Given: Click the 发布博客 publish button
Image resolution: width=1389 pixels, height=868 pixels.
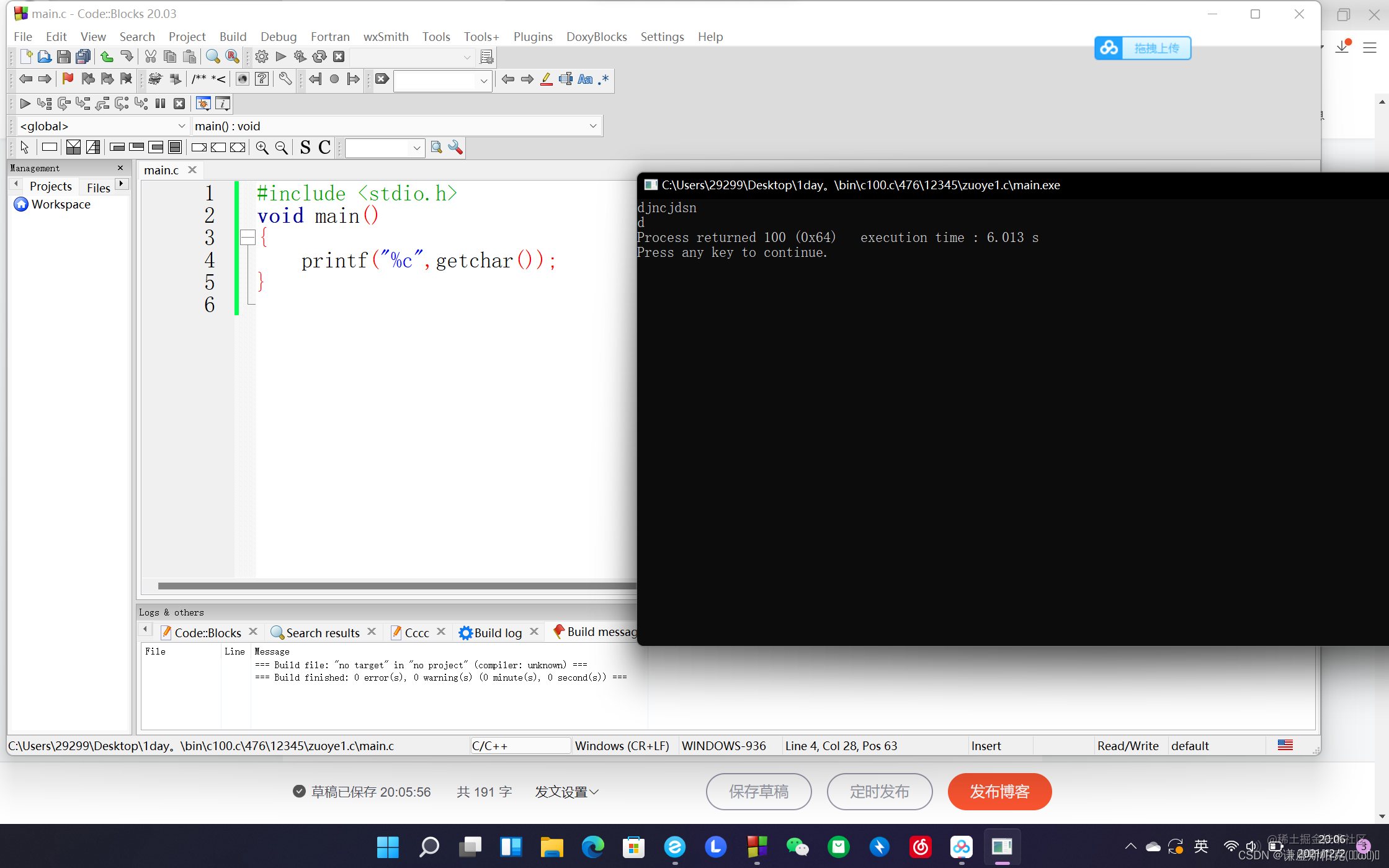Looking at the screenshot, I should click(x=999, y=792).
